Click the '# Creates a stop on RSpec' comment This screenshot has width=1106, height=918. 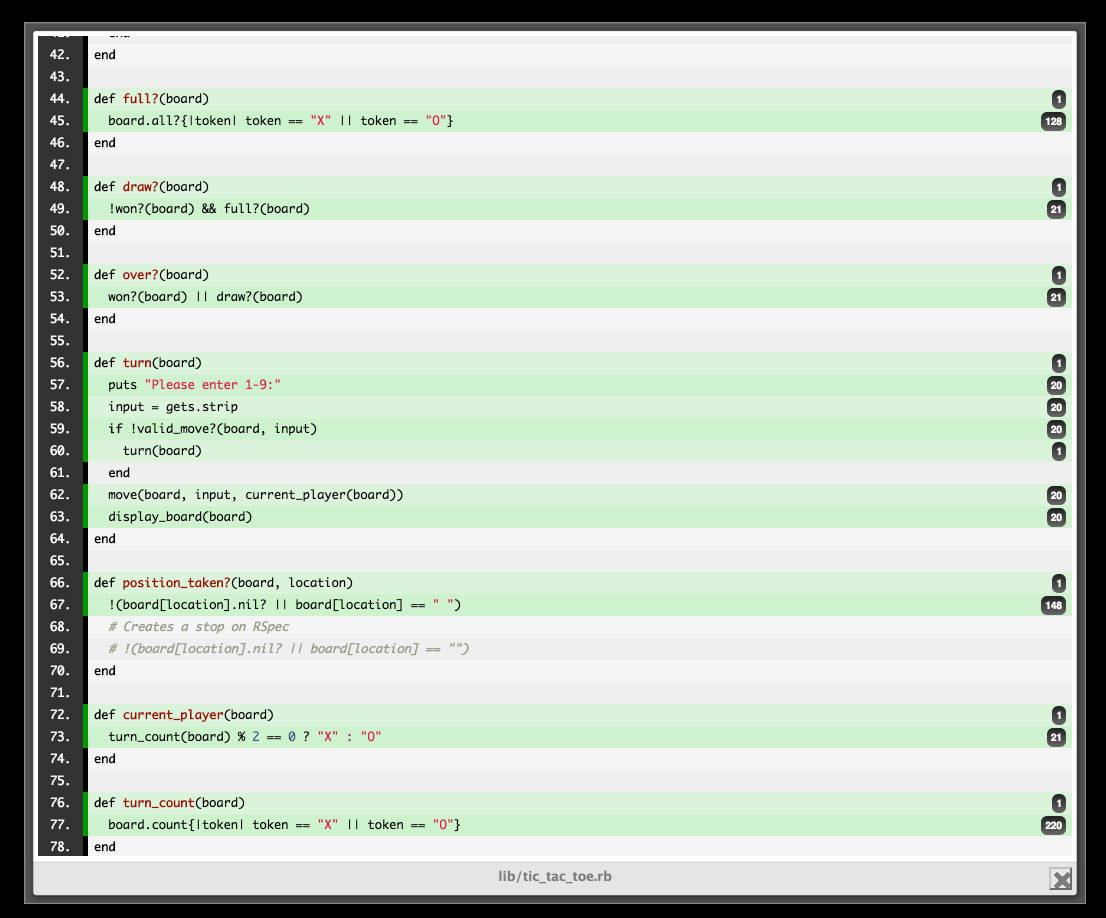click(199, 627)
